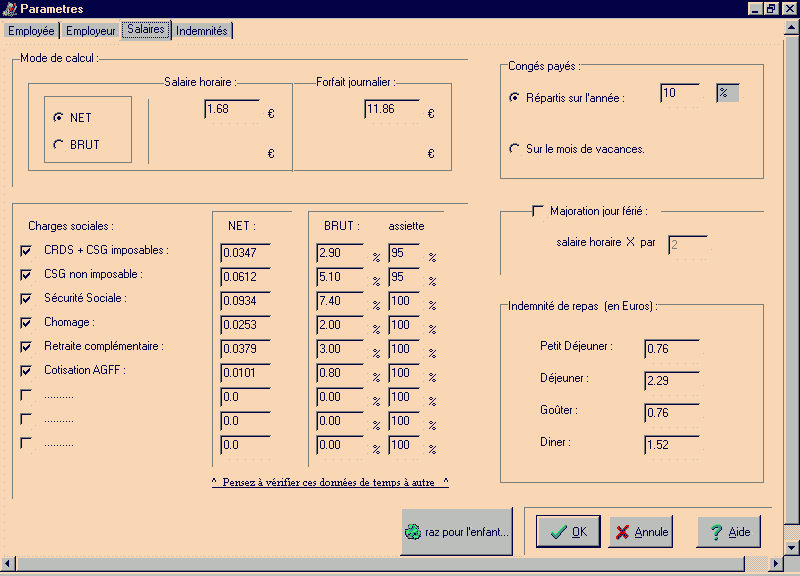Edit the Déjeuner indemnity field
The width and height of the screenshot is (800, 576).
click(x=672, y=381)
